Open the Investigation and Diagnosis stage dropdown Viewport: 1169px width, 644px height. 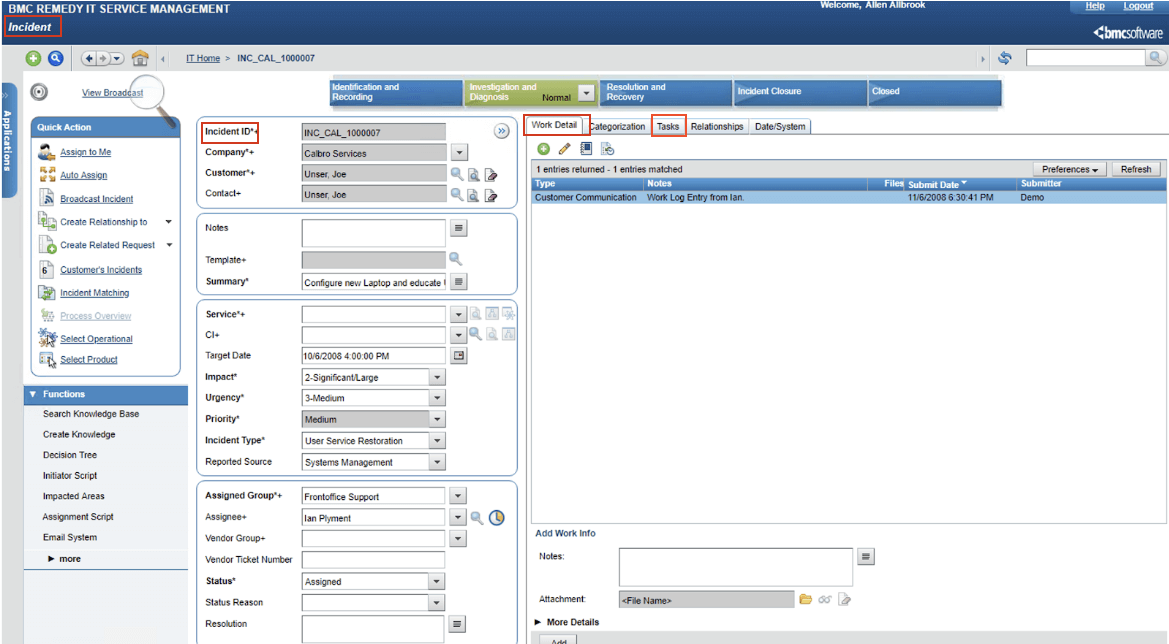(587, 92)
